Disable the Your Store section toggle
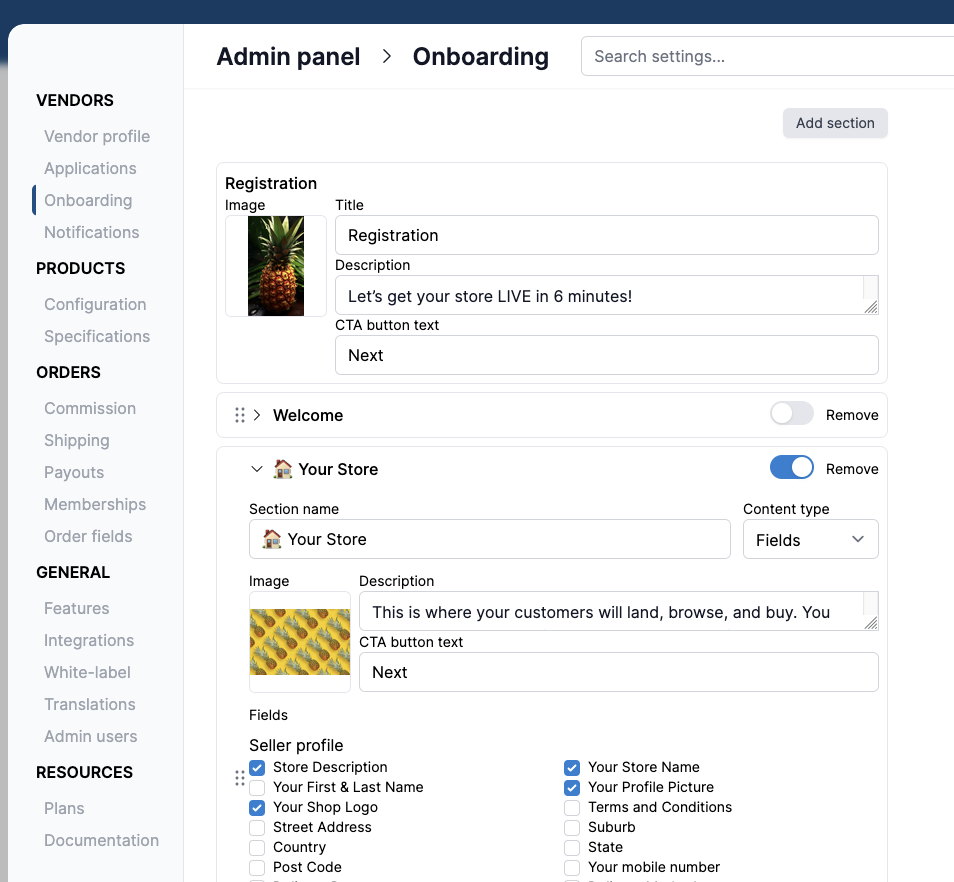 click(x=792, y=468)
